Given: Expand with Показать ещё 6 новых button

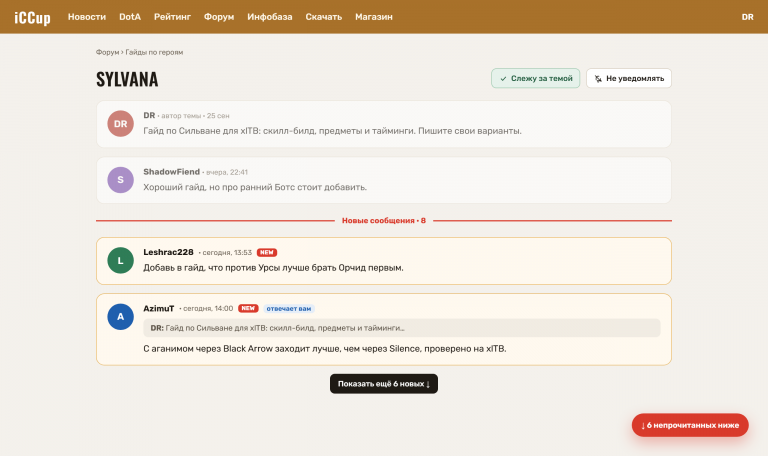Looking at the screenshot, I should (x=384, y=384).
